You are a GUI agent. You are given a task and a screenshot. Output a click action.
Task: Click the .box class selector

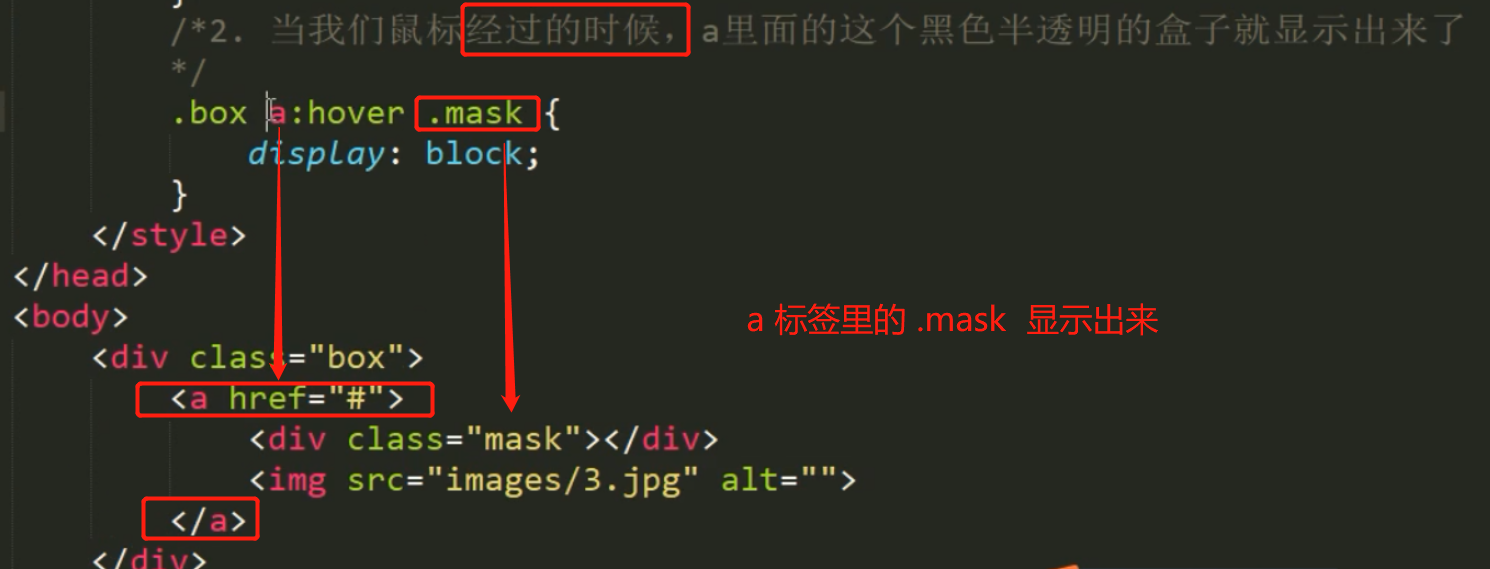point(209,113)
